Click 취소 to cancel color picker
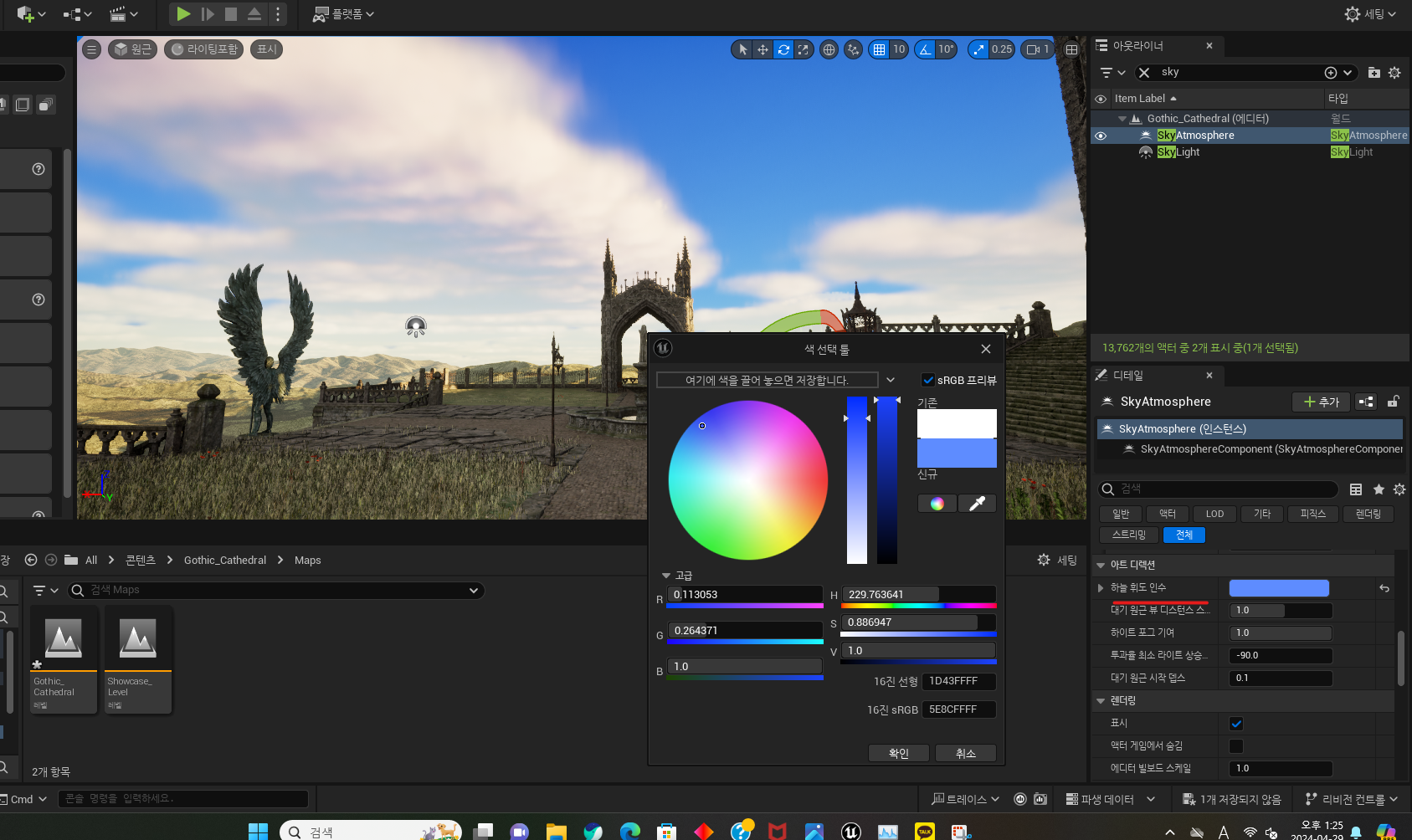This screenshot has width=1412, height=840. tap(966, 753)
